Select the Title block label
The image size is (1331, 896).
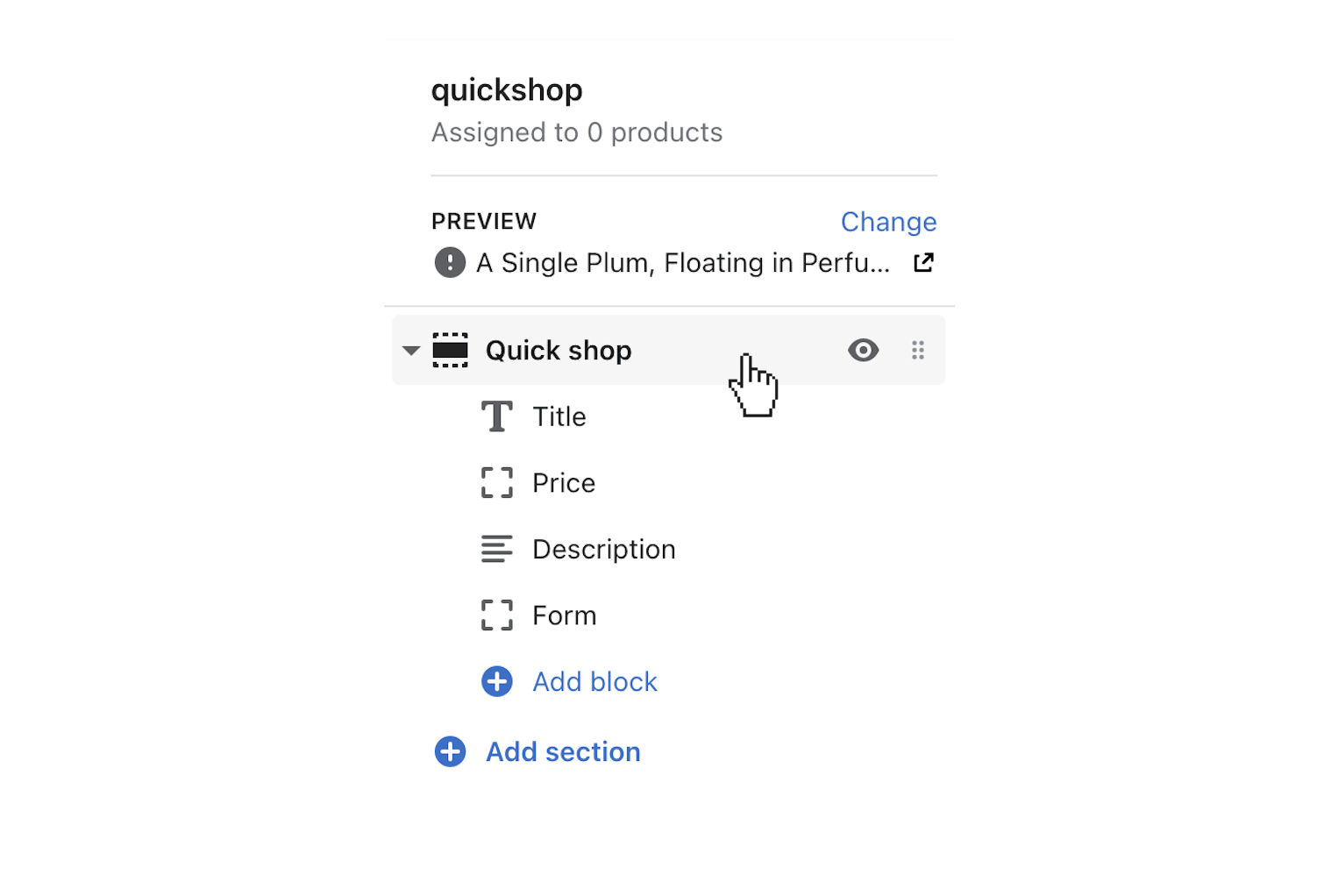coord(559,416)
